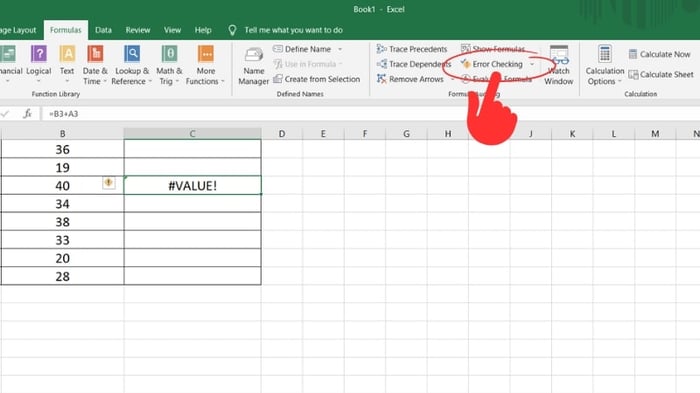This screenshot has height=393, width=700.
Task: Click Calculate Sheet
Action: 661,75
